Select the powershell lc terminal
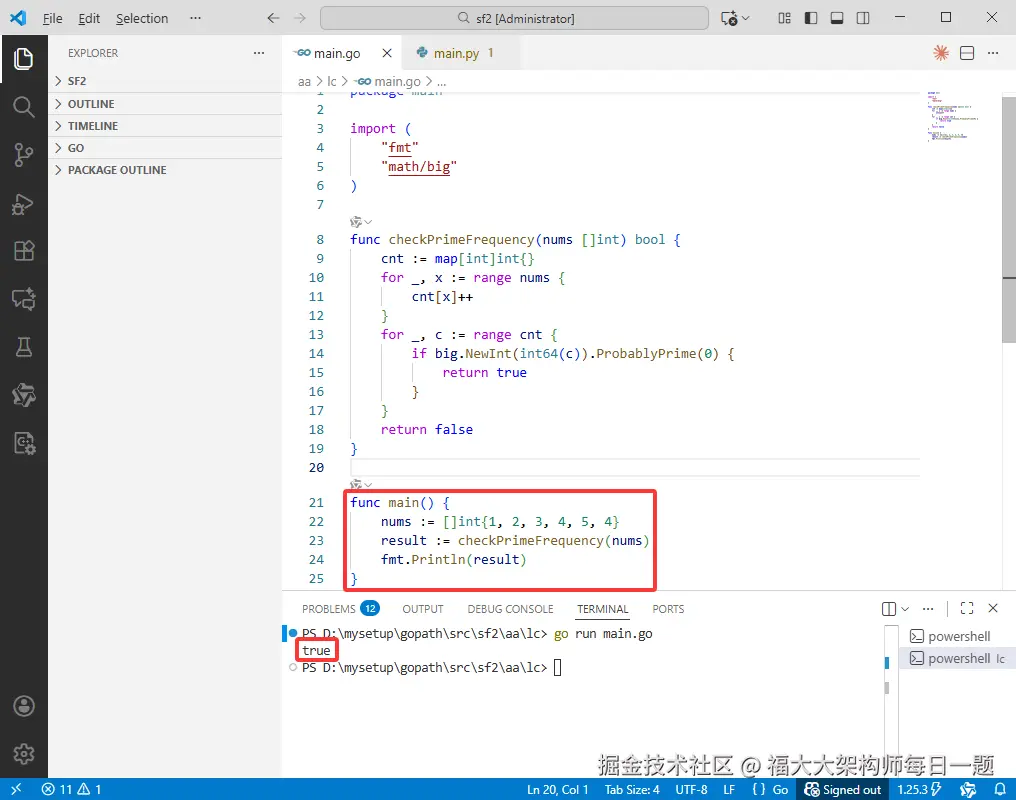Screen dimensions: 1016x800 pyautogui.click(x=958, y=659)
